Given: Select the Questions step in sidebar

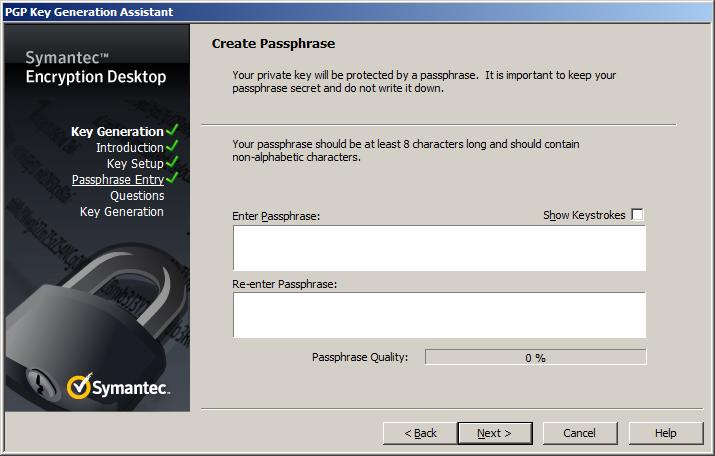Looking at the screenshot, I should 137,196.
